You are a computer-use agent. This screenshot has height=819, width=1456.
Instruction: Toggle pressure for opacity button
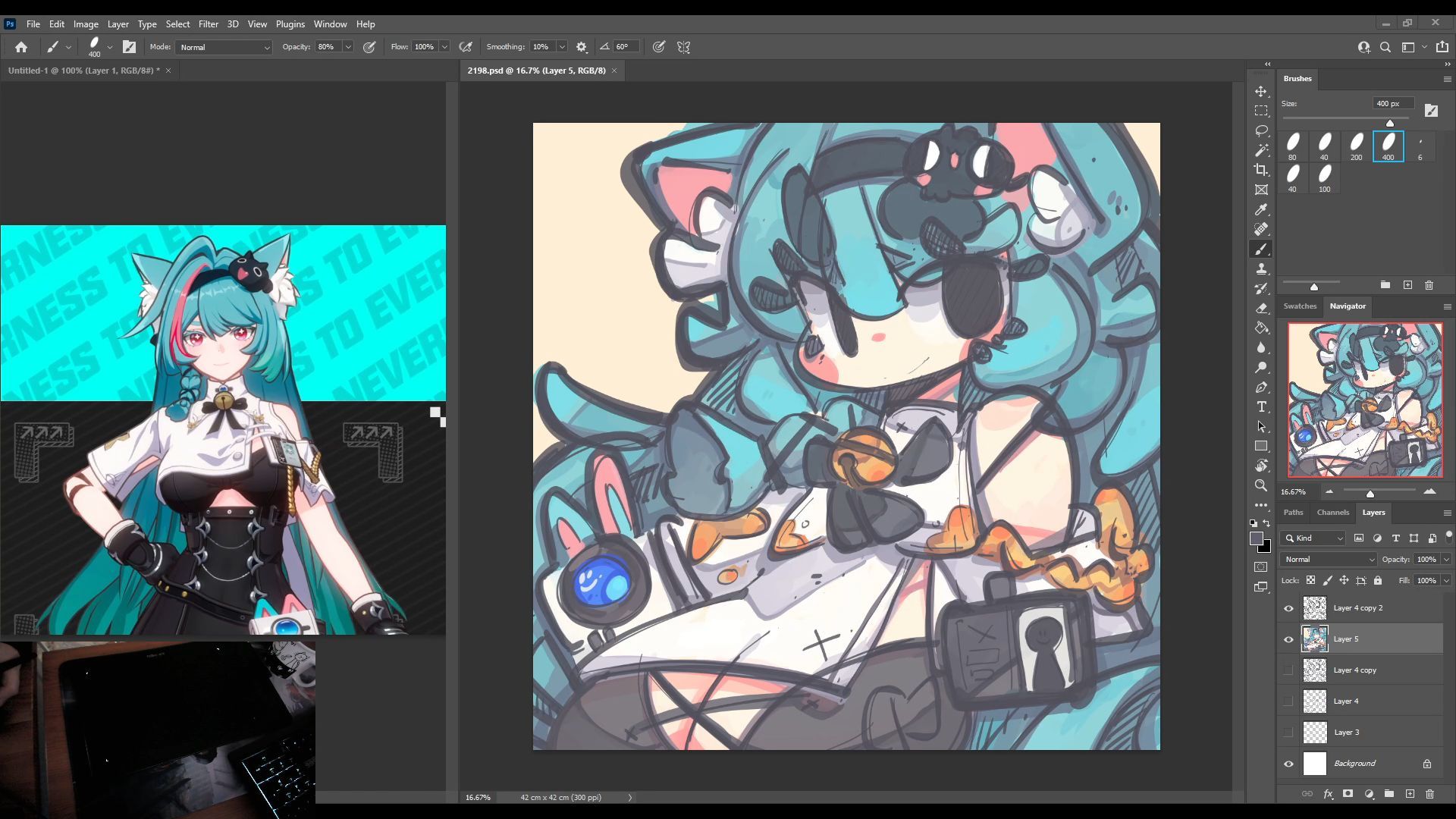(x=369, y=47)
